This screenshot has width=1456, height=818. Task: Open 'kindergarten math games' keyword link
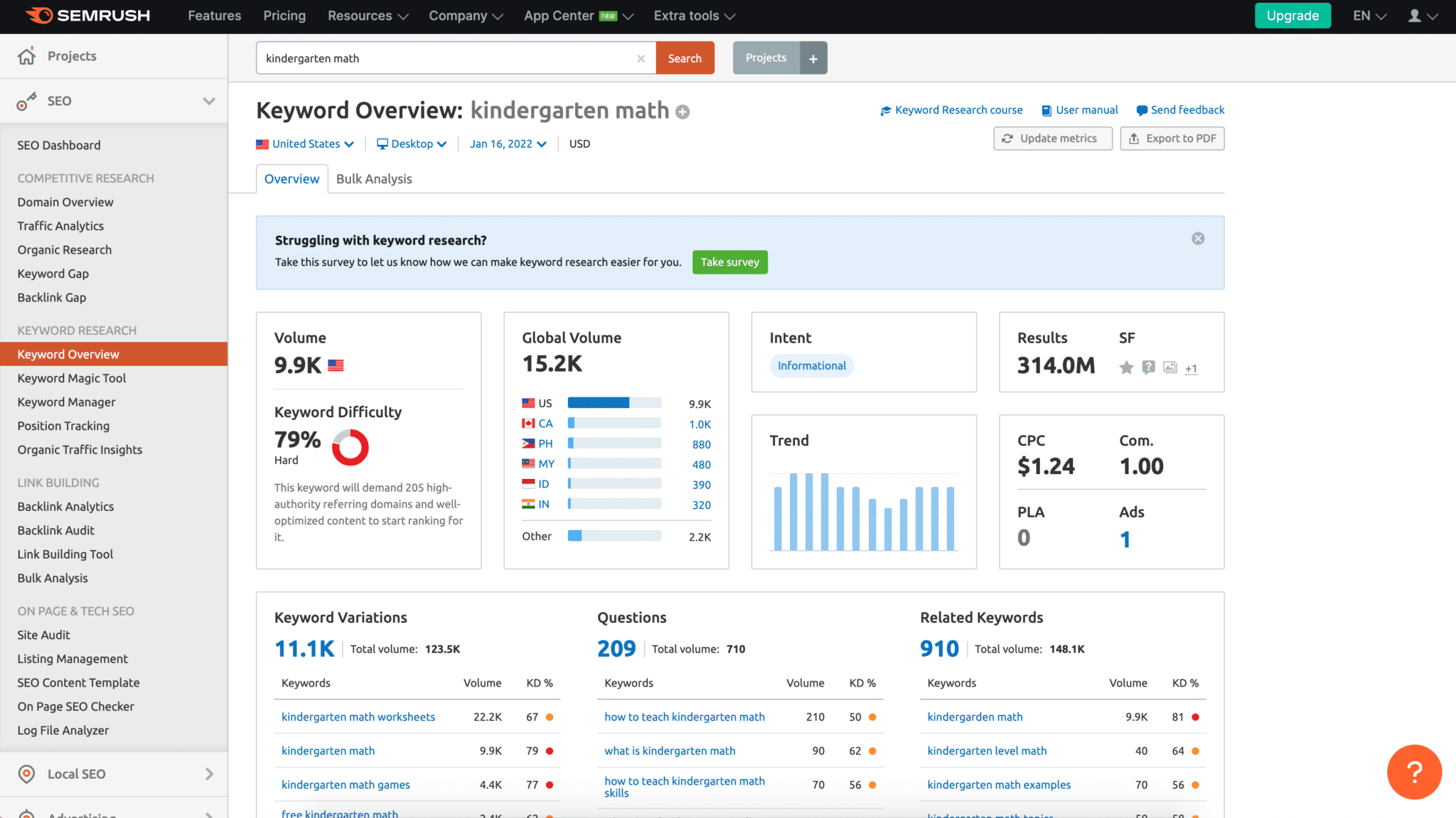click(x=346, y=785)
